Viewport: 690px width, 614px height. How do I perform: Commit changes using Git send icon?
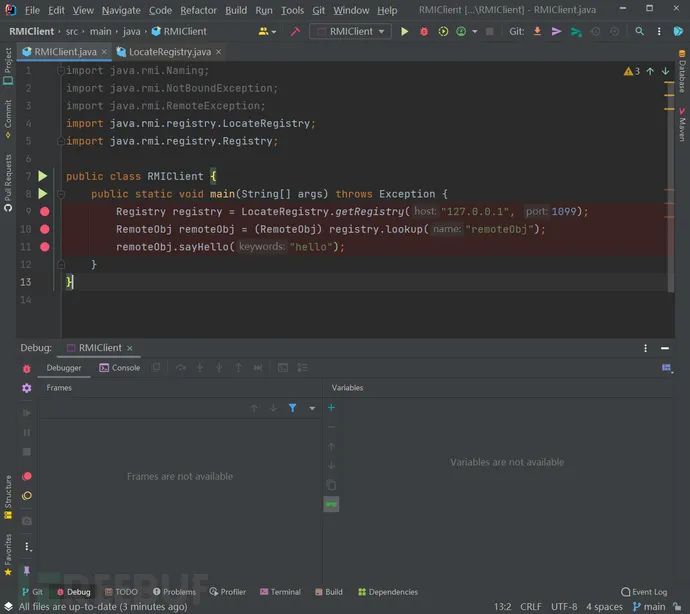coord(556,32)
